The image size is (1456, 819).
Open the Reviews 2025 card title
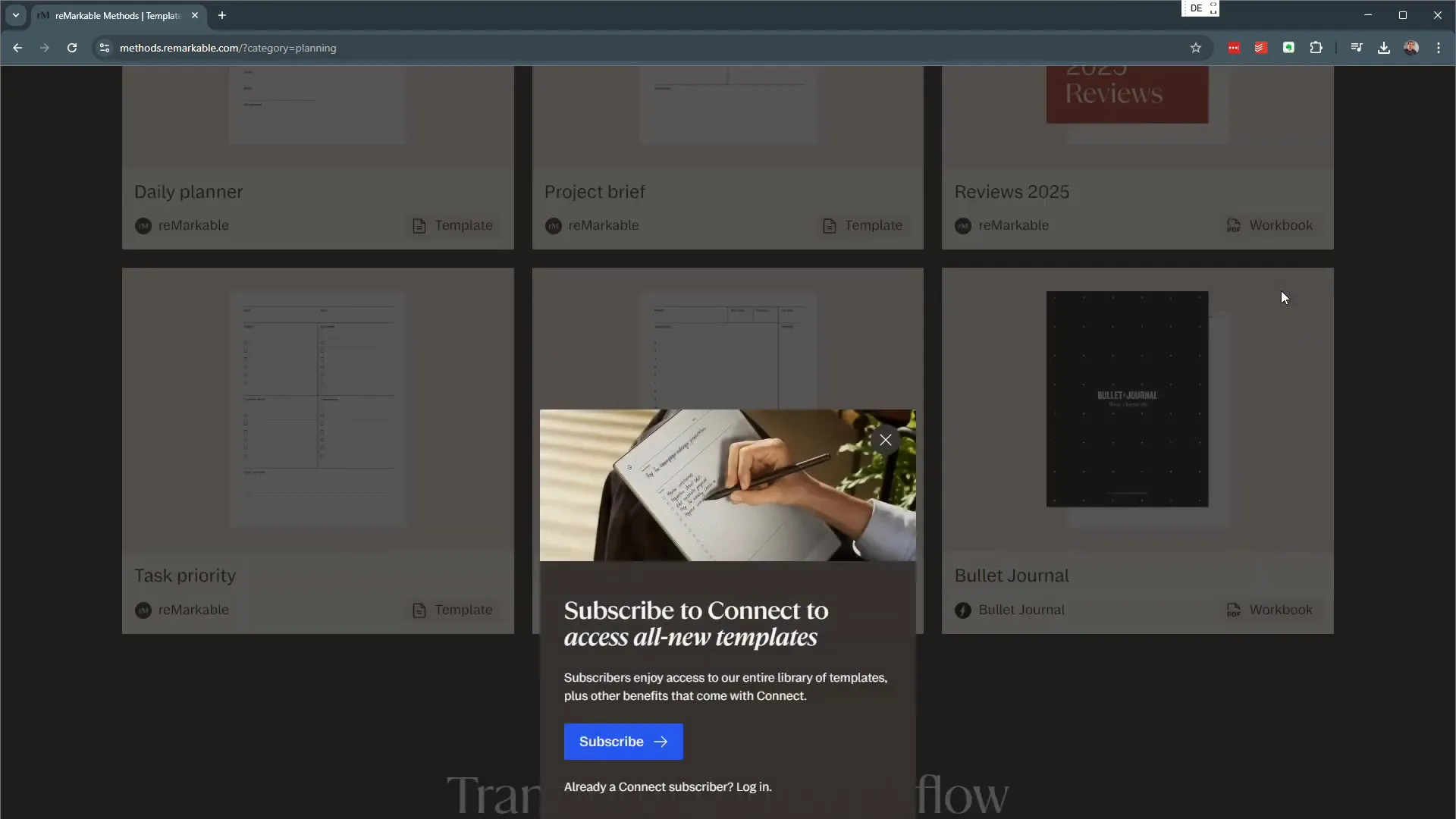point(1012,192)
